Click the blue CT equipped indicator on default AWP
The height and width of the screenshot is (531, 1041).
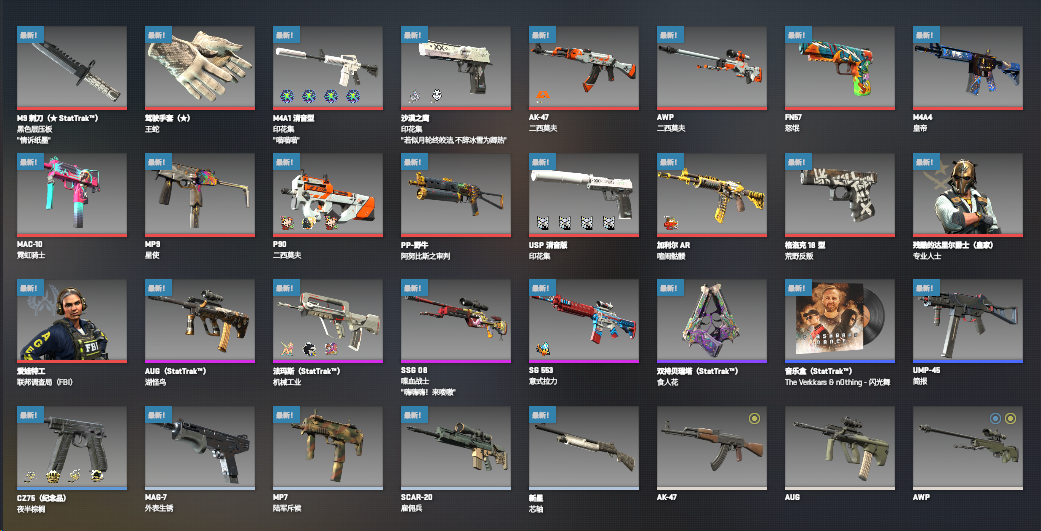point(995,418)
